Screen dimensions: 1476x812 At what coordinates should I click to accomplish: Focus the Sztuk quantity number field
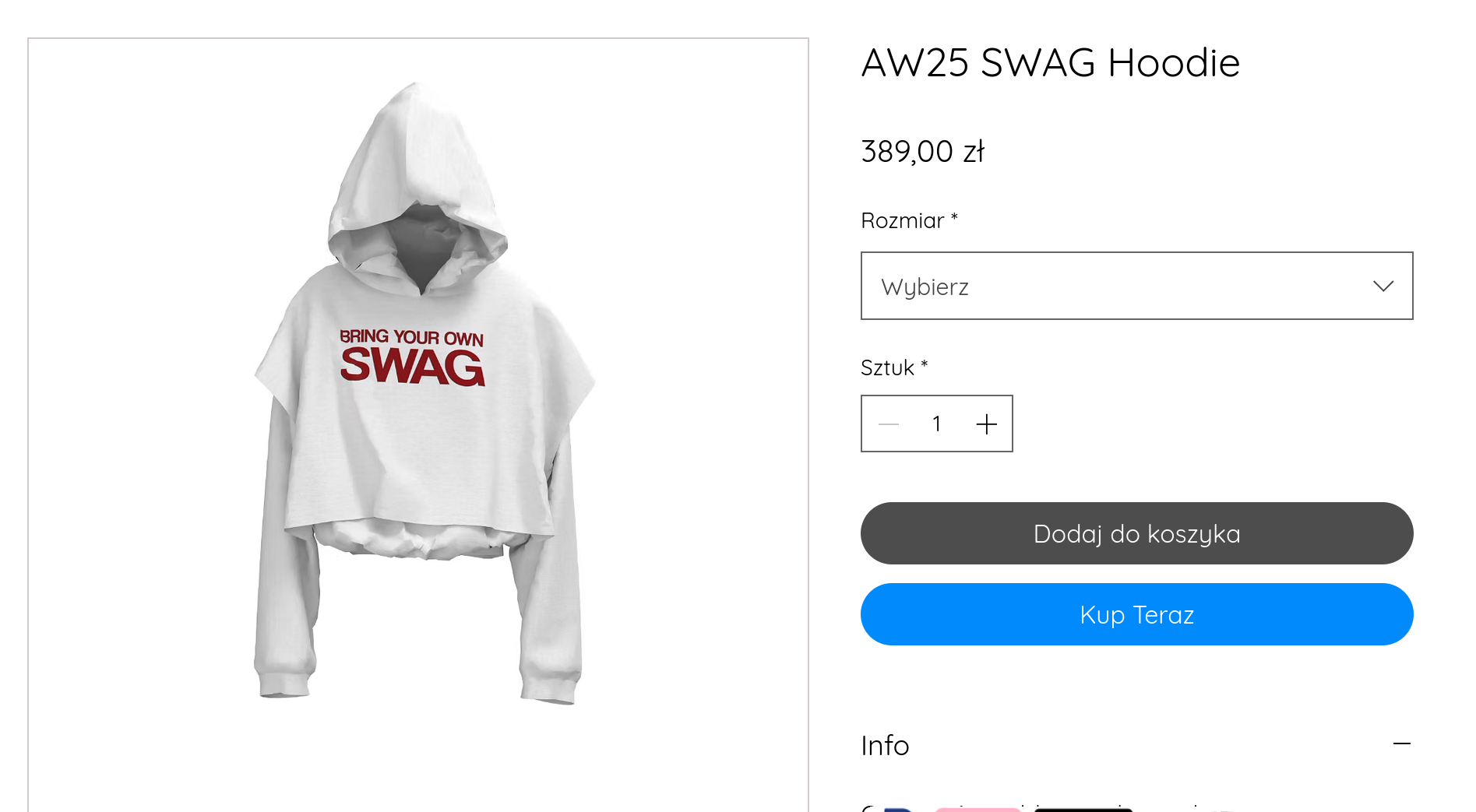pyautogui.click(x=937, y=424)
